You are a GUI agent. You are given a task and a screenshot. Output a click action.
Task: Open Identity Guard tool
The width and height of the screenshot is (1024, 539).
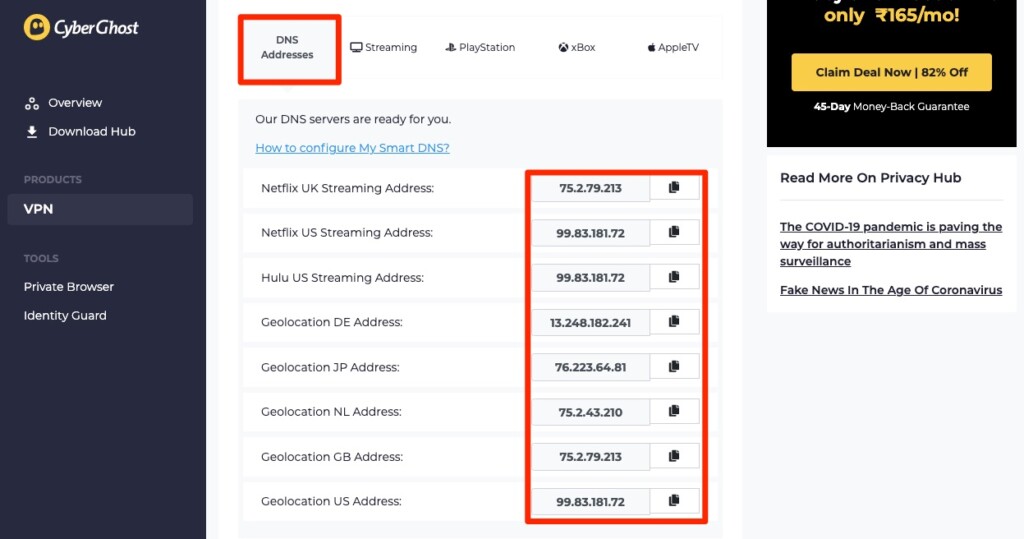(65, 316)
